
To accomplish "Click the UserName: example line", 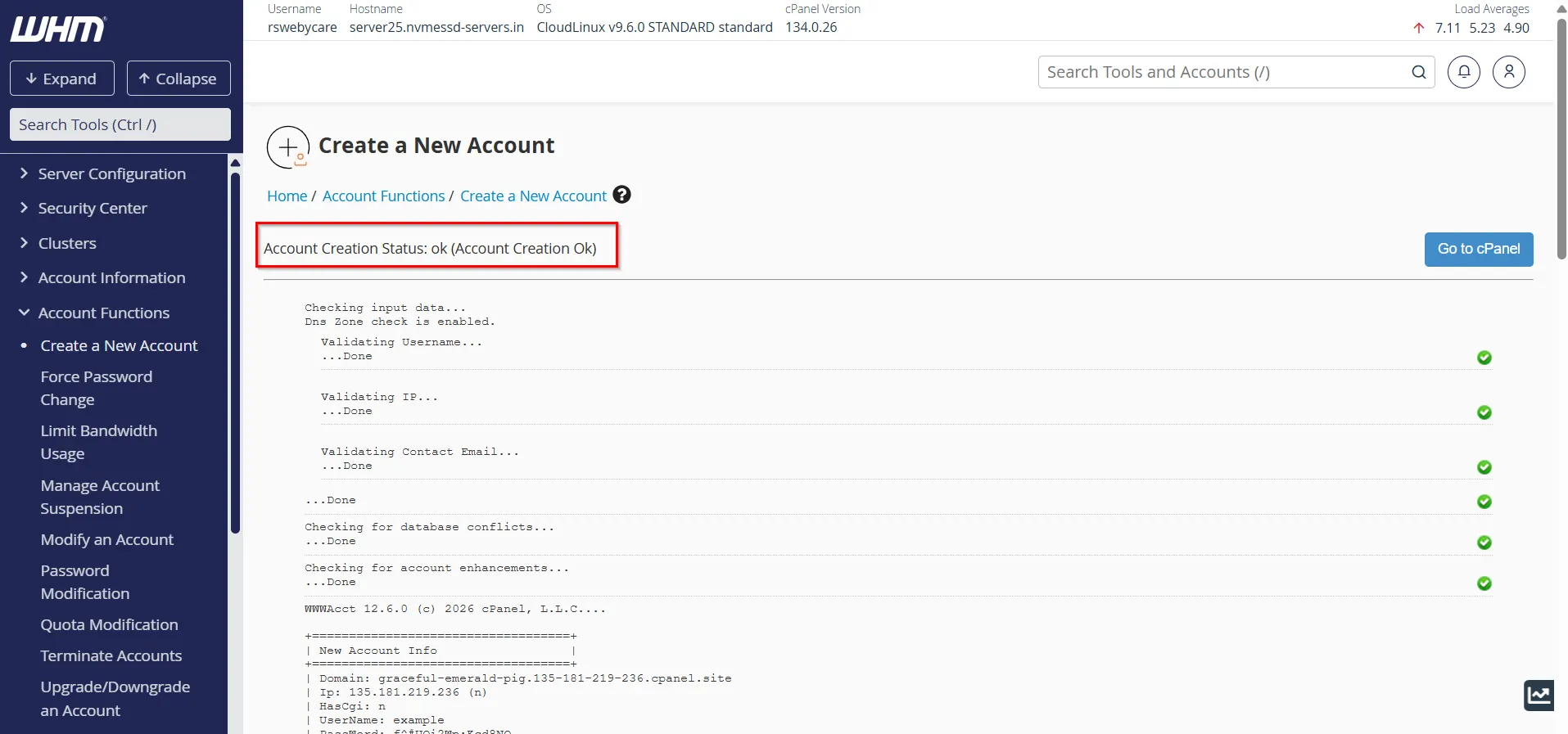I will coord(375,720).
